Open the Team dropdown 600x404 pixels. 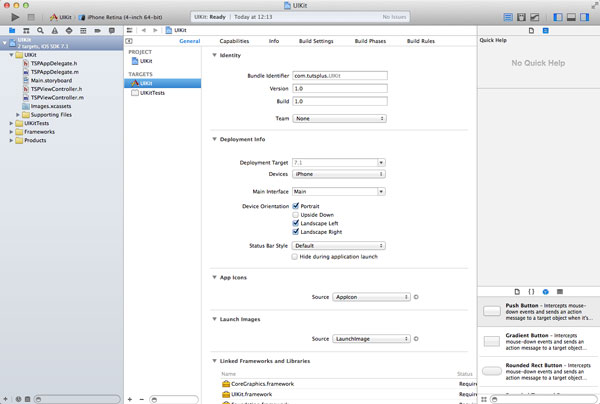coord(339,119)
